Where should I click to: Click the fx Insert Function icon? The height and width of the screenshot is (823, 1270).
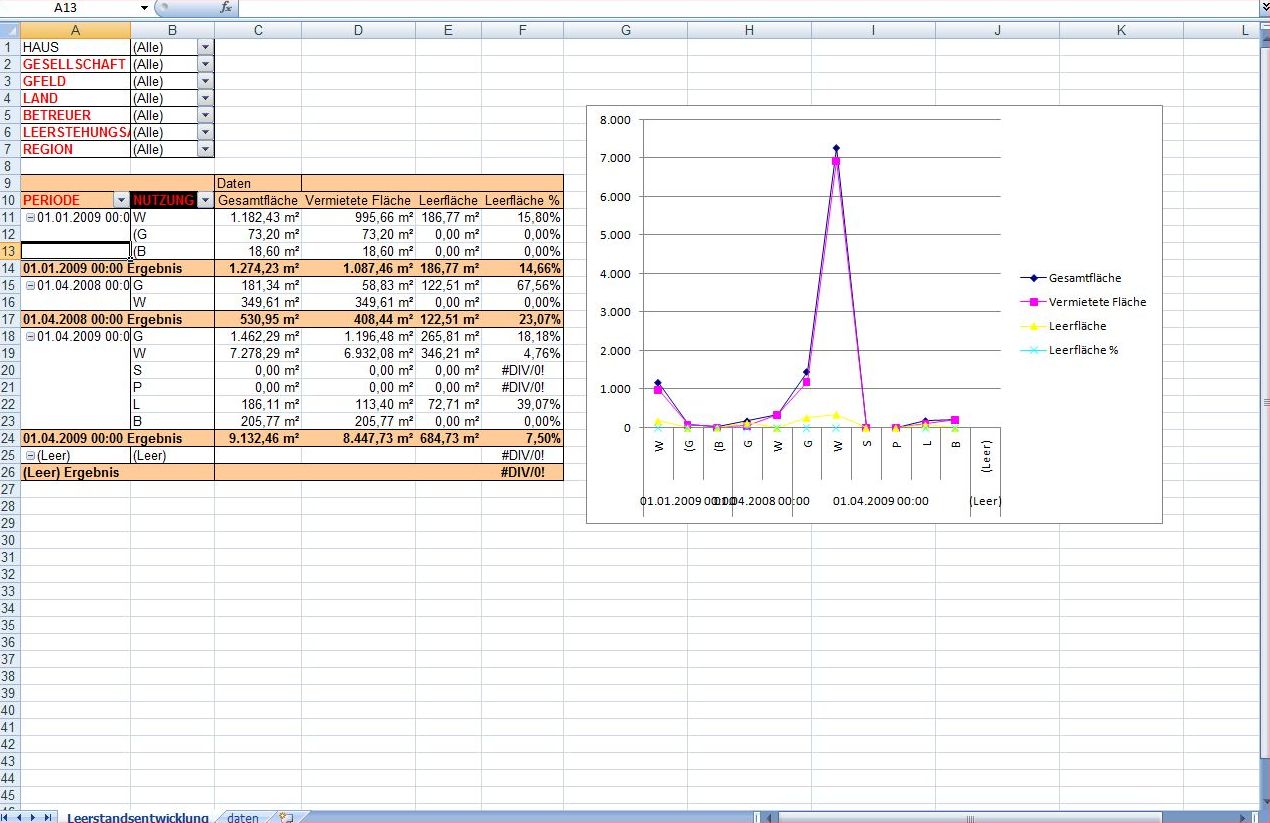[x=226, y=8]
